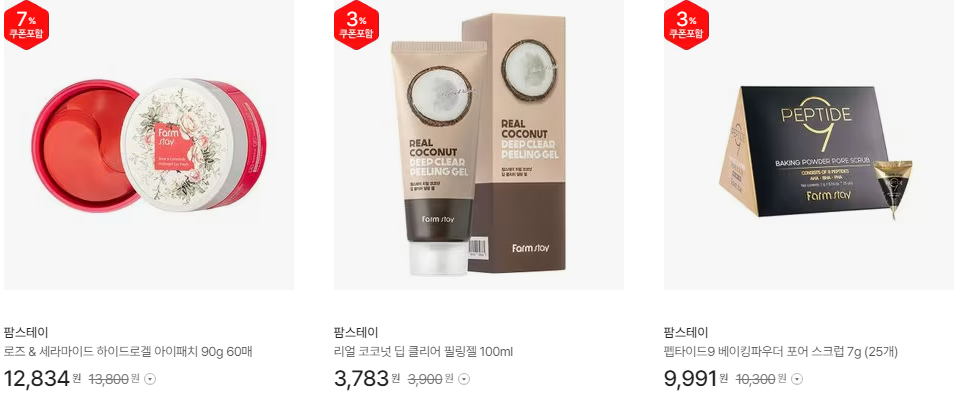
Task: Expand price details next to 10,300원
Action: point(797,379)
